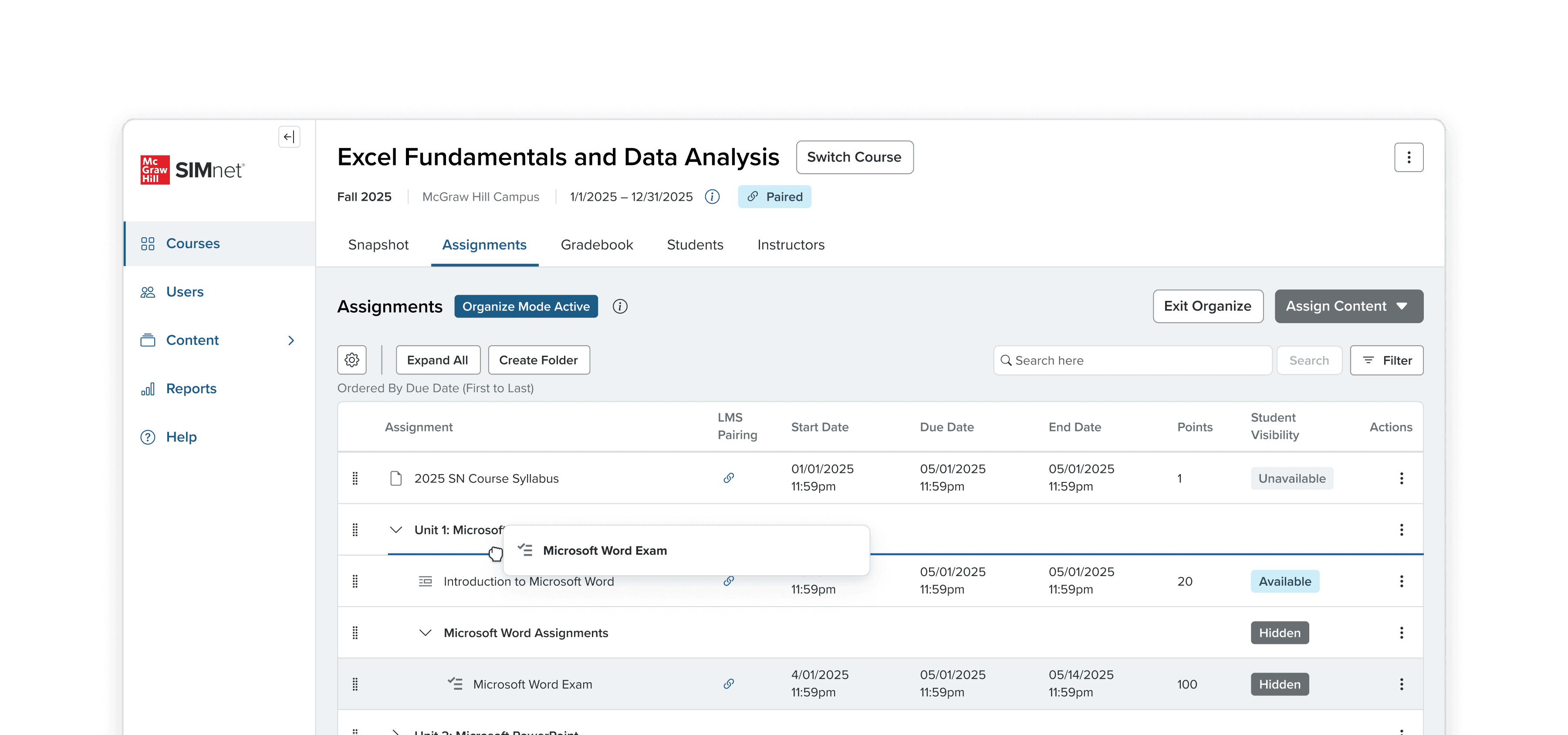Click the drag handle on the Syllabus row

[355, 478]
